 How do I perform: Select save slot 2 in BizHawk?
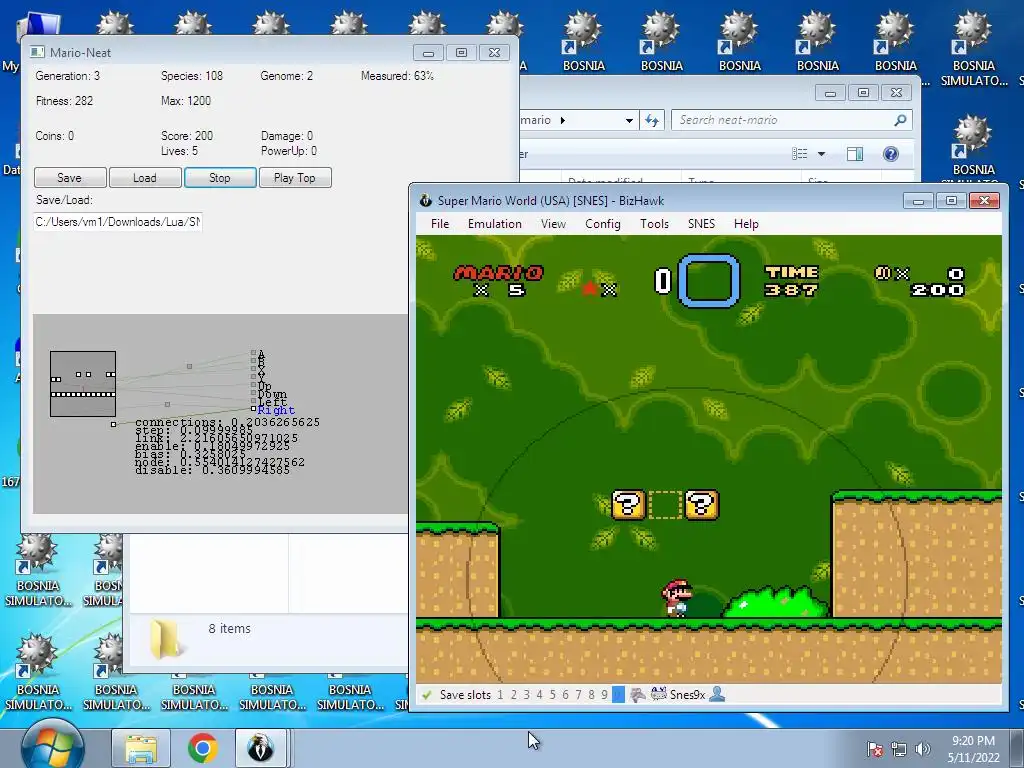[x=513, y=695]
